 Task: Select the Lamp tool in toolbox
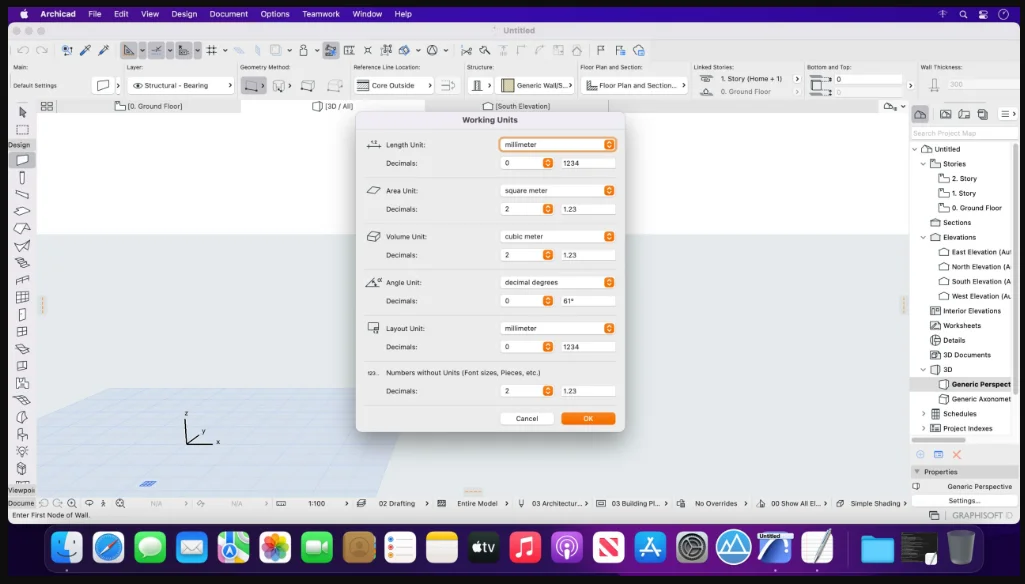(x=22, y=451)
